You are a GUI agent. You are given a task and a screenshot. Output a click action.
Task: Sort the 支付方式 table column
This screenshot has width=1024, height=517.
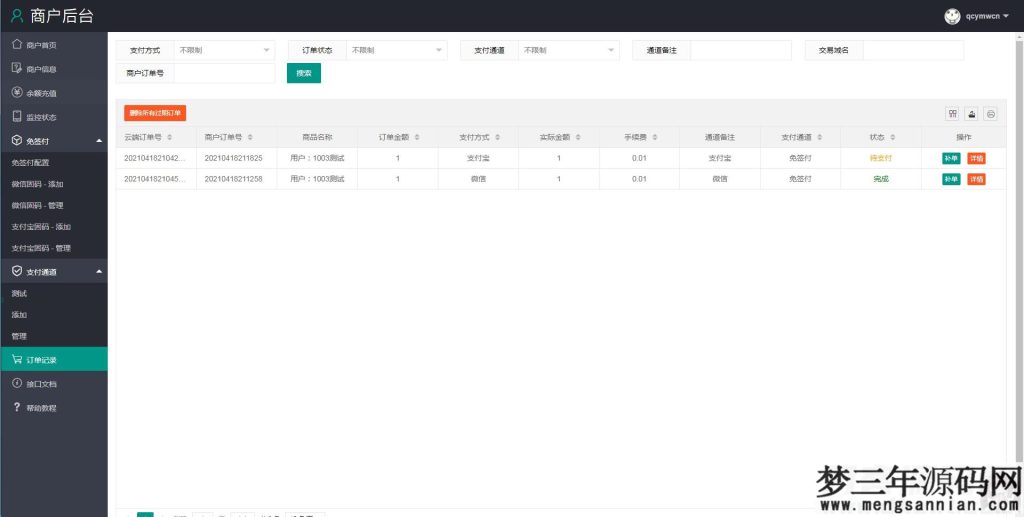(497, 137)
